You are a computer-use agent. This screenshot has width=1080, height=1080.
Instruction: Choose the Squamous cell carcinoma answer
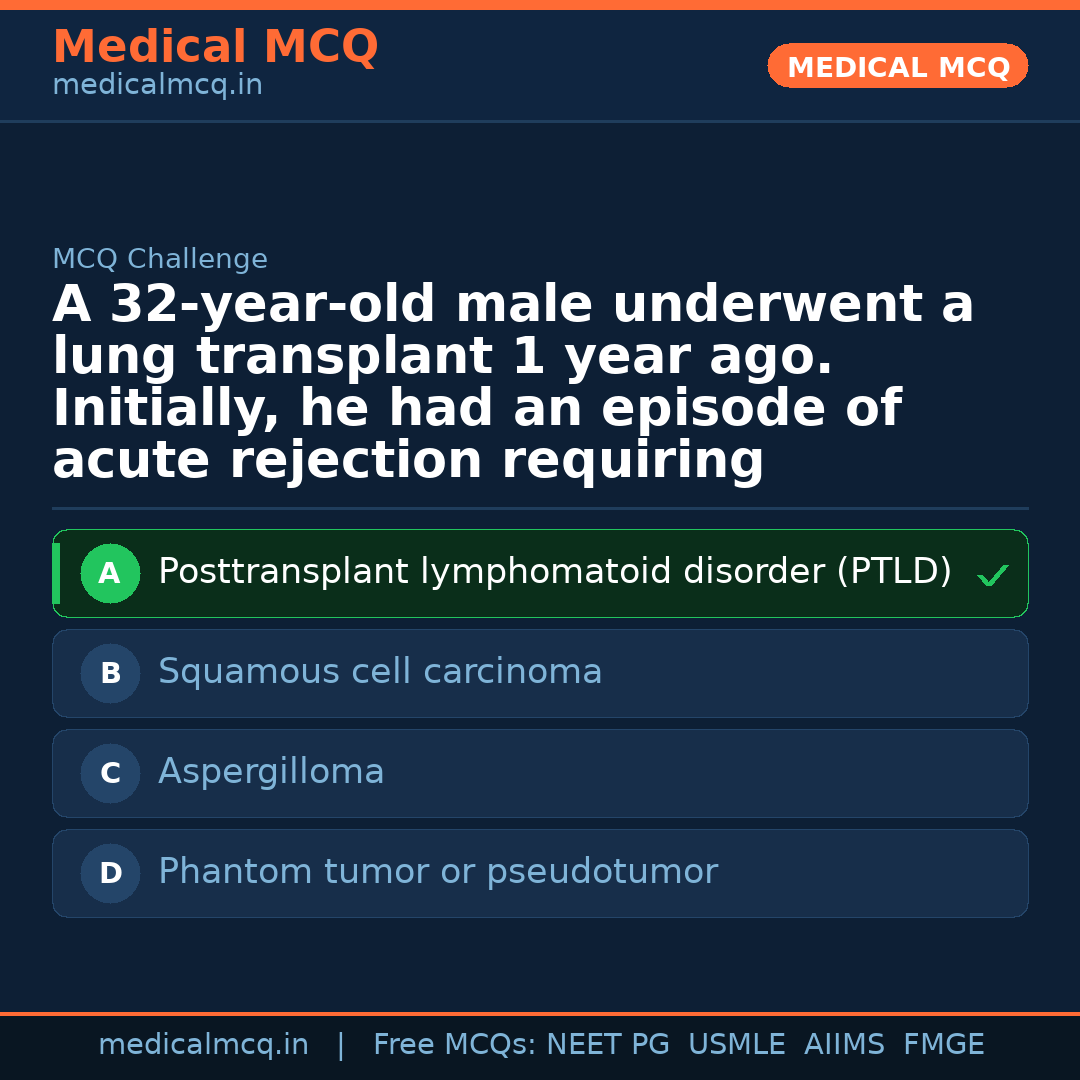pos(380,672)
